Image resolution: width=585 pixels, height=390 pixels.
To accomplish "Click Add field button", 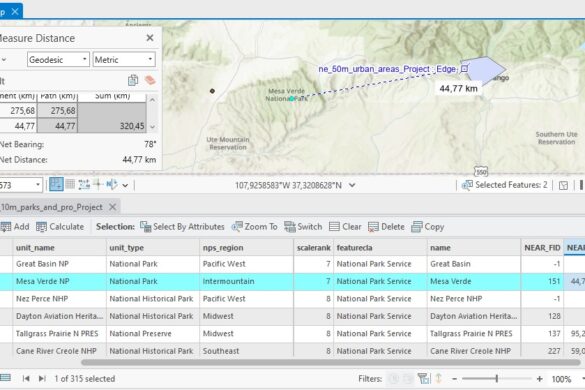I will point(15,227).
